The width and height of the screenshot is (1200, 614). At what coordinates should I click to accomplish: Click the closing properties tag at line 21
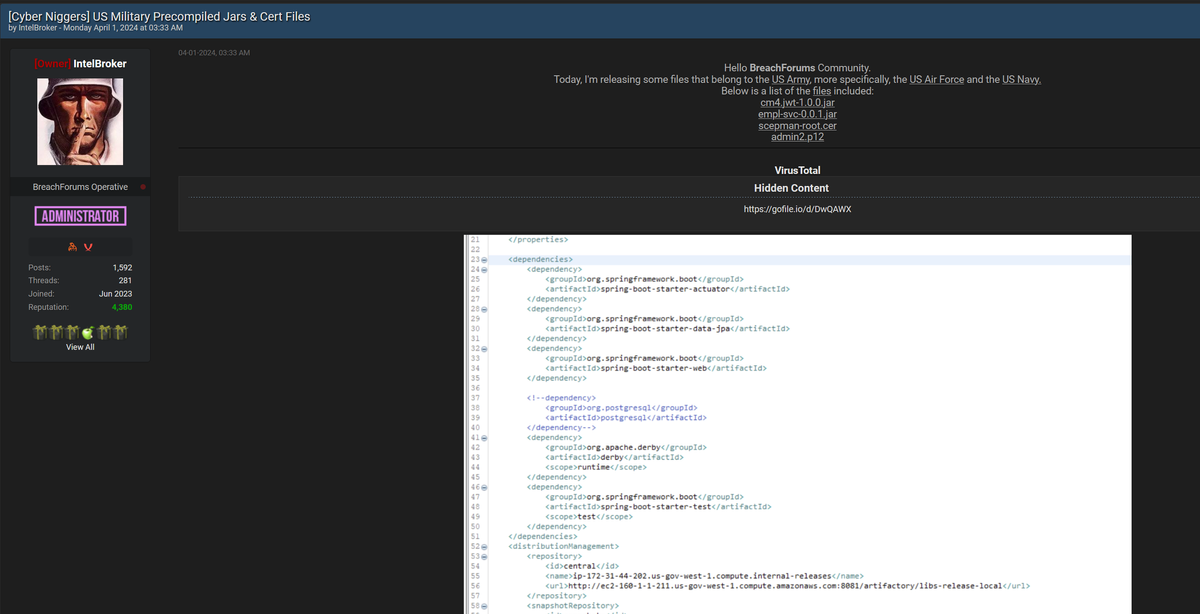539,240
